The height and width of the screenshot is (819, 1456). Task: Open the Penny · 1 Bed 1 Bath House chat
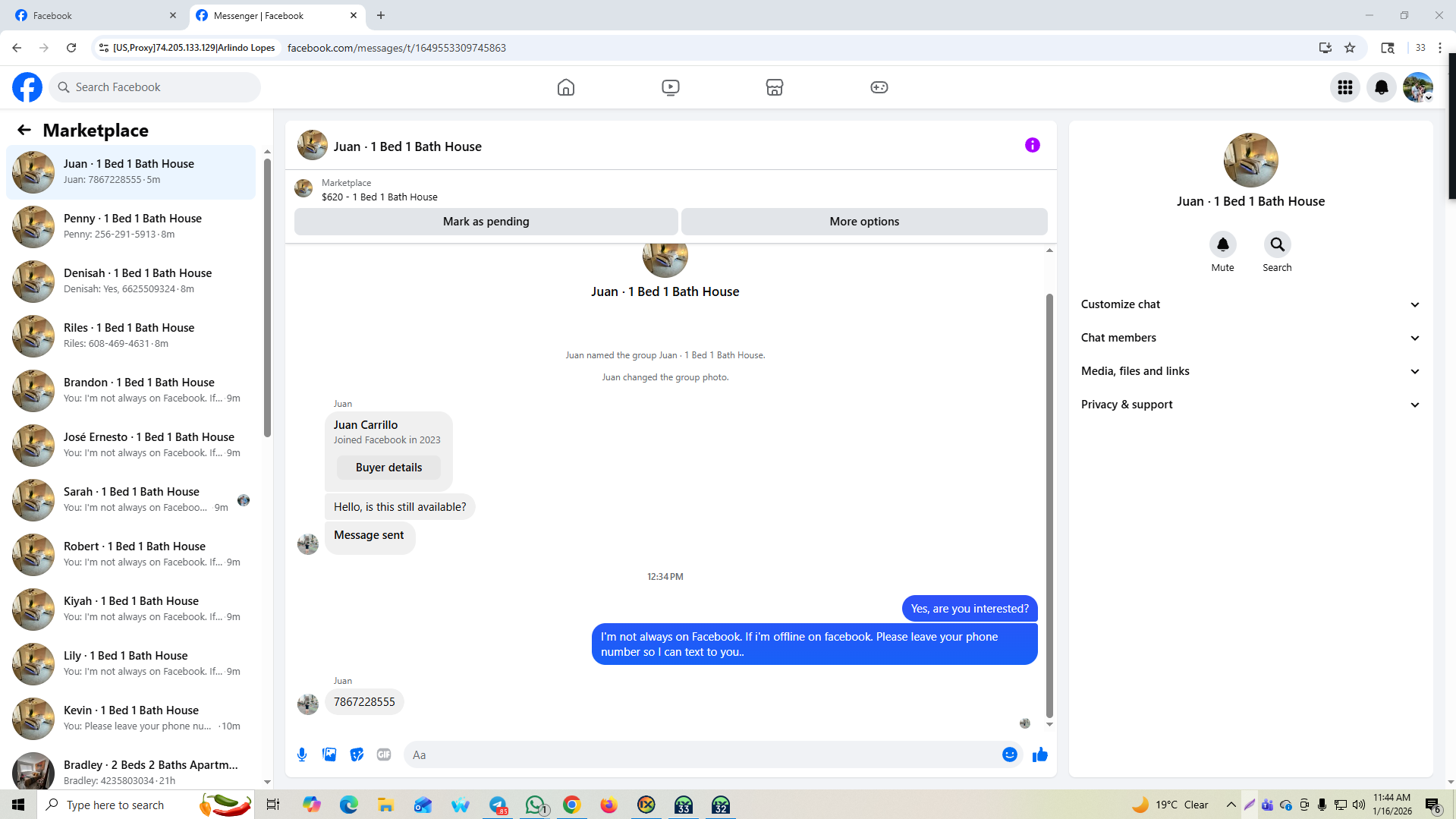131,226
